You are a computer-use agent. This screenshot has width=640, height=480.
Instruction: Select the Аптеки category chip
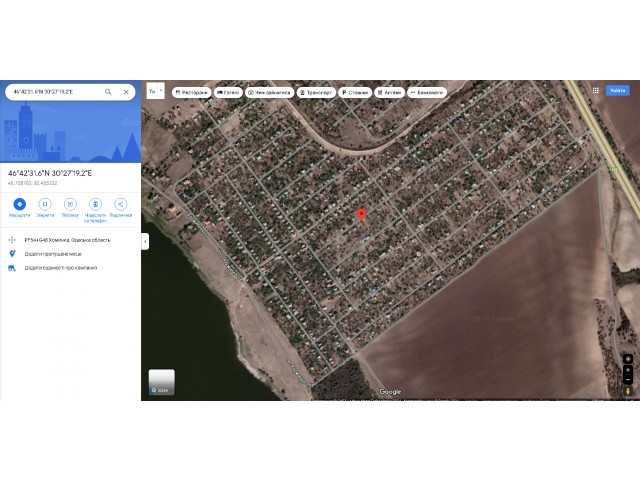pos(389,93)
